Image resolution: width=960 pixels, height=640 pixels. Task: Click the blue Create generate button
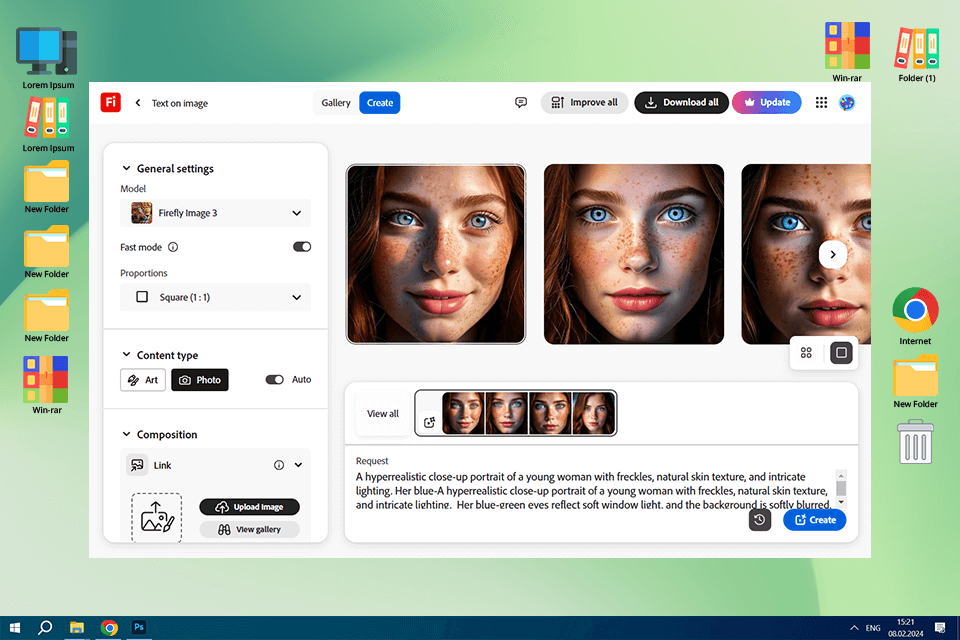tap(814, 520)
